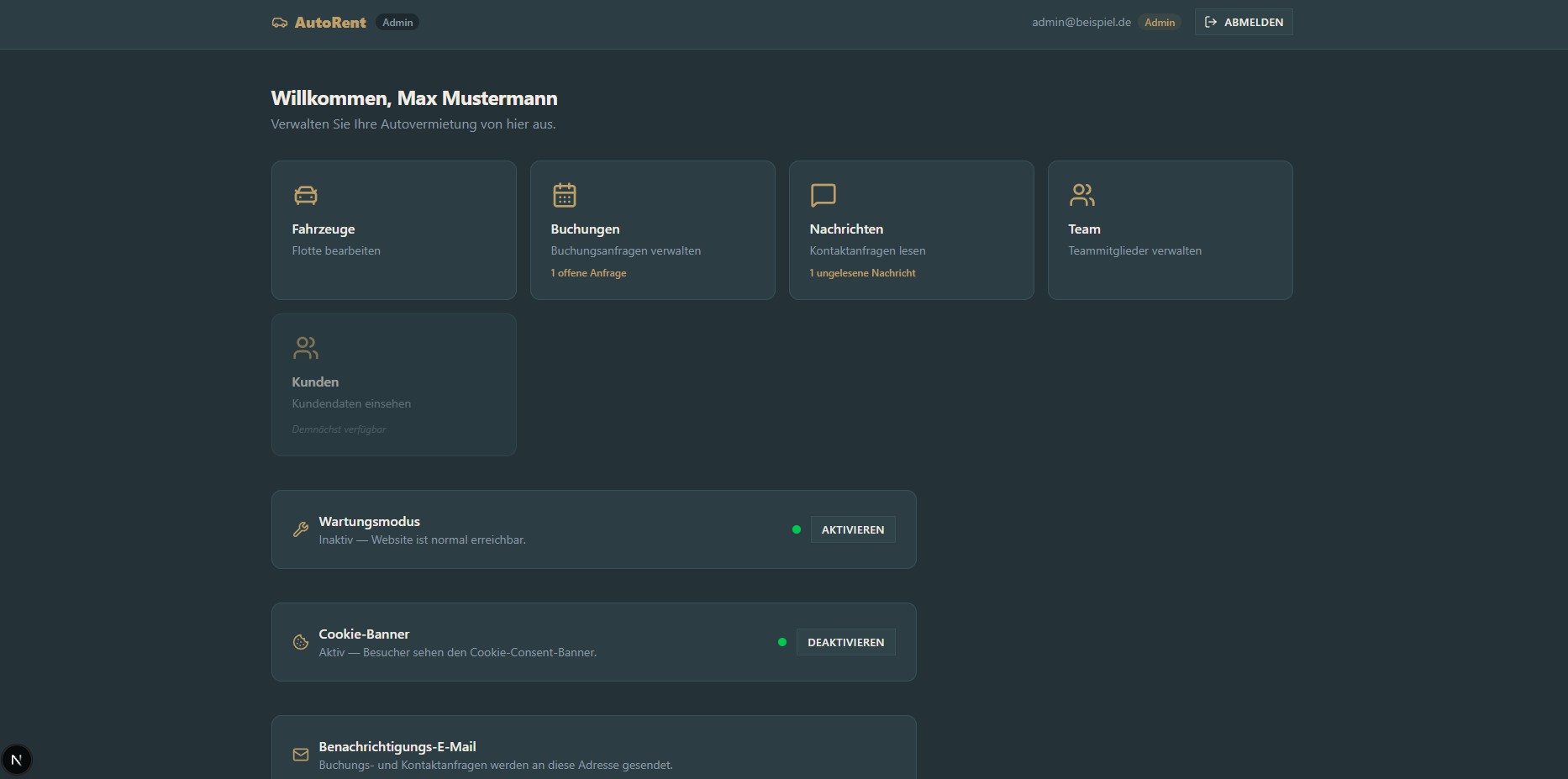Click the logout arrow icon in ABMELDEN
The height and width of the screenshot is (779, 1568).
(1211, 23)
